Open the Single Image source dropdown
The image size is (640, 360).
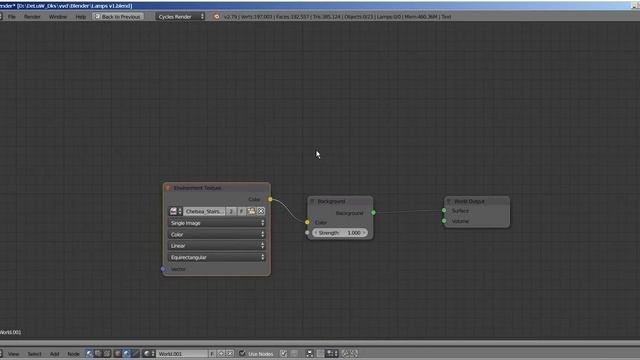pos(217,223)
